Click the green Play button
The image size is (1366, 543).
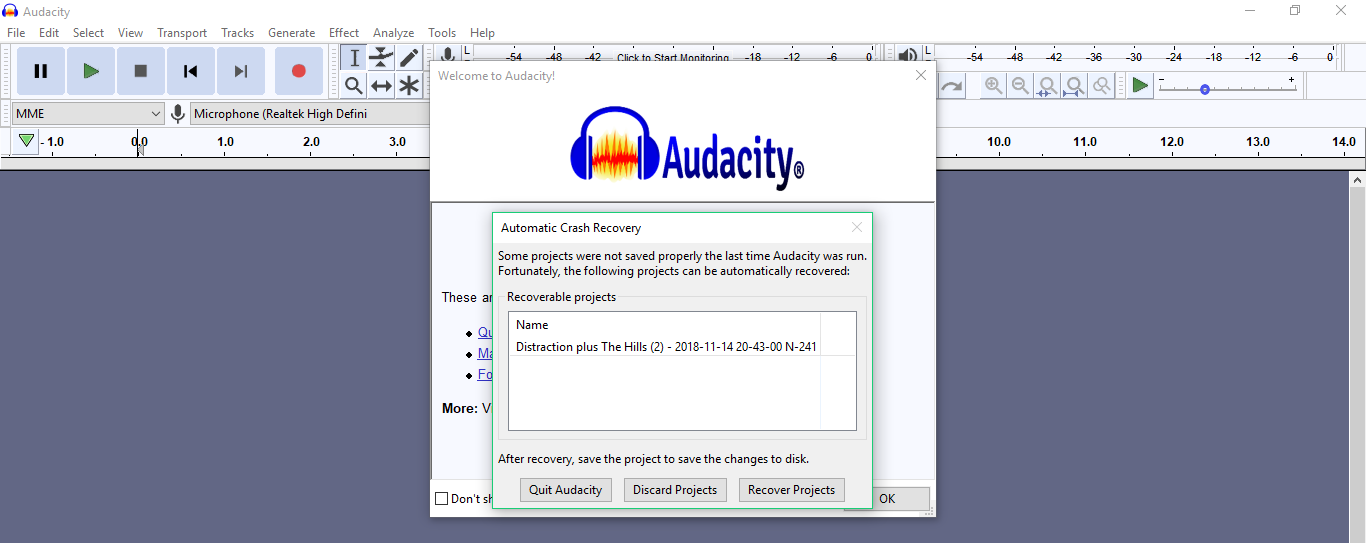click(91, 71)
